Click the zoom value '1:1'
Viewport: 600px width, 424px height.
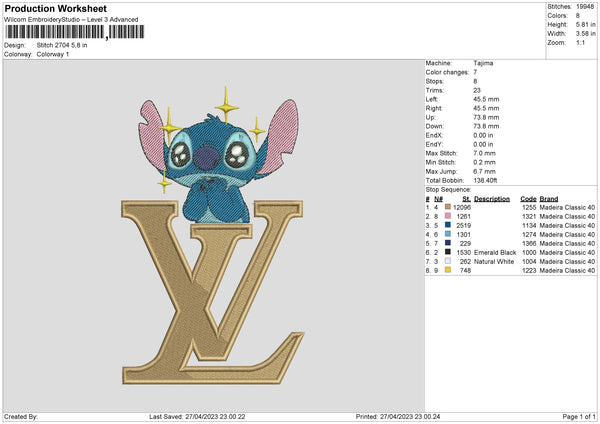point(580,42)
